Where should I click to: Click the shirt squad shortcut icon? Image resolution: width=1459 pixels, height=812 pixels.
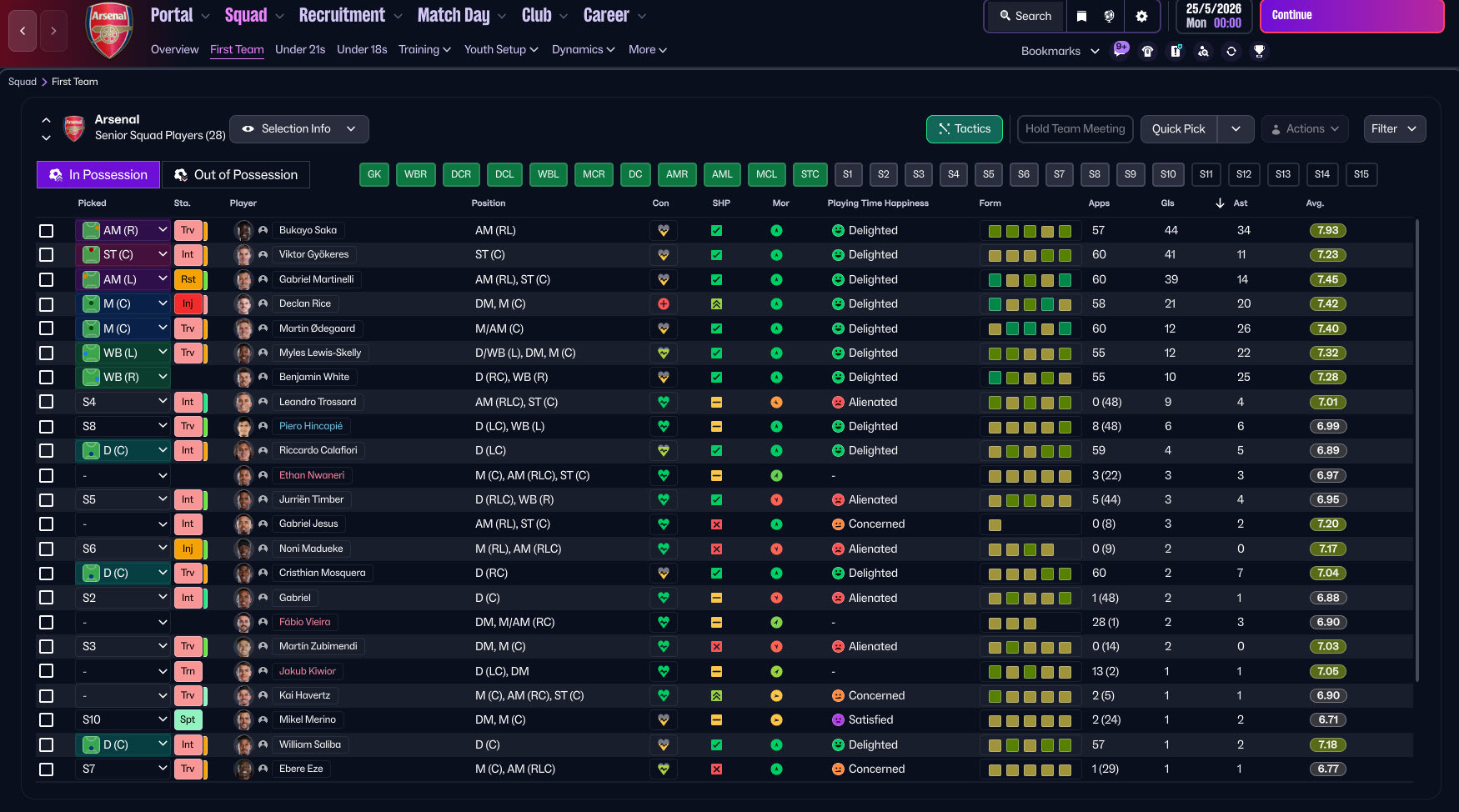pos(1148,51)
